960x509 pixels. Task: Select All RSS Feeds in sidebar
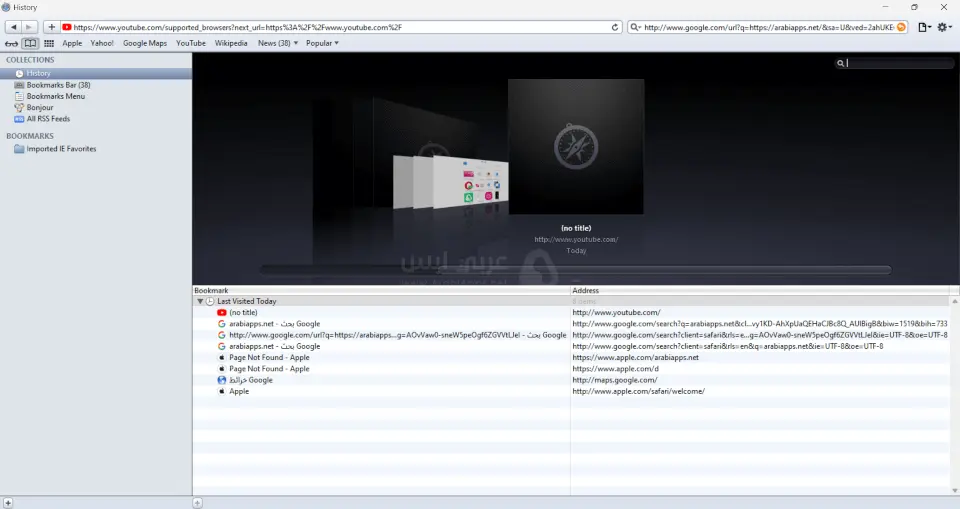tap(48, 118)
